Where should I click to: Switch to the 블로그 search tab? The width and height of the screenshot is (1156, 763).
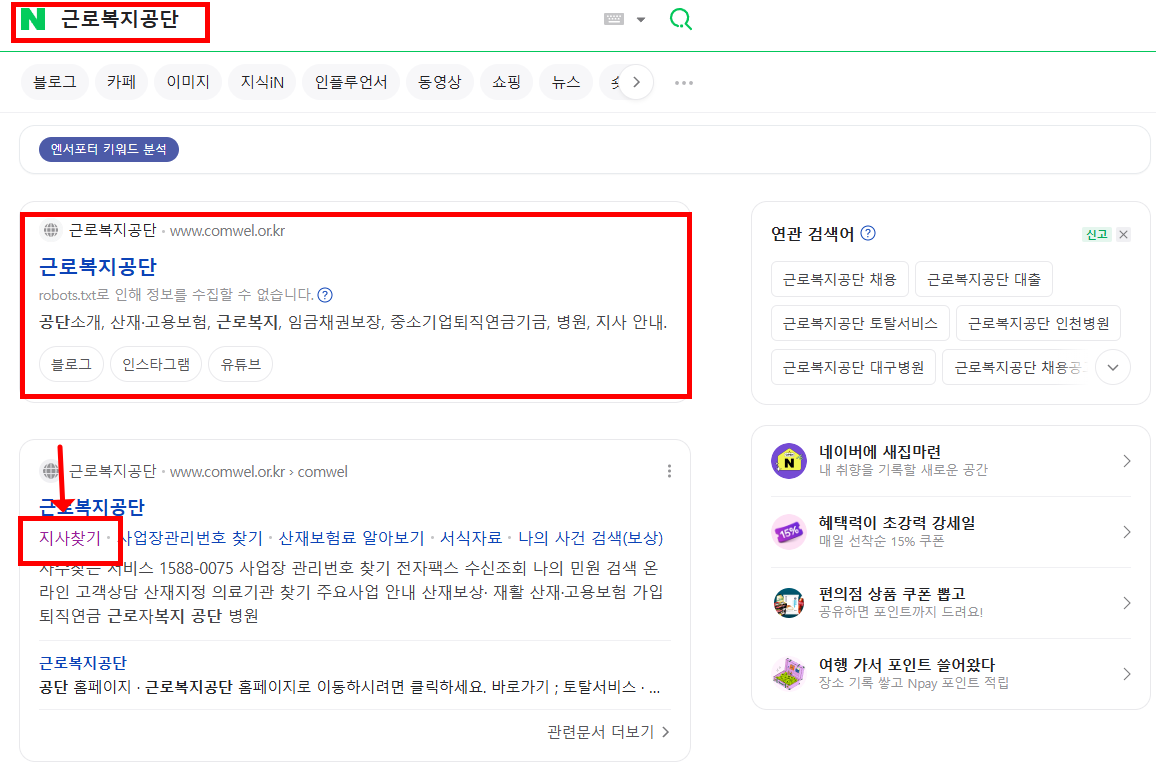(55, 82)
